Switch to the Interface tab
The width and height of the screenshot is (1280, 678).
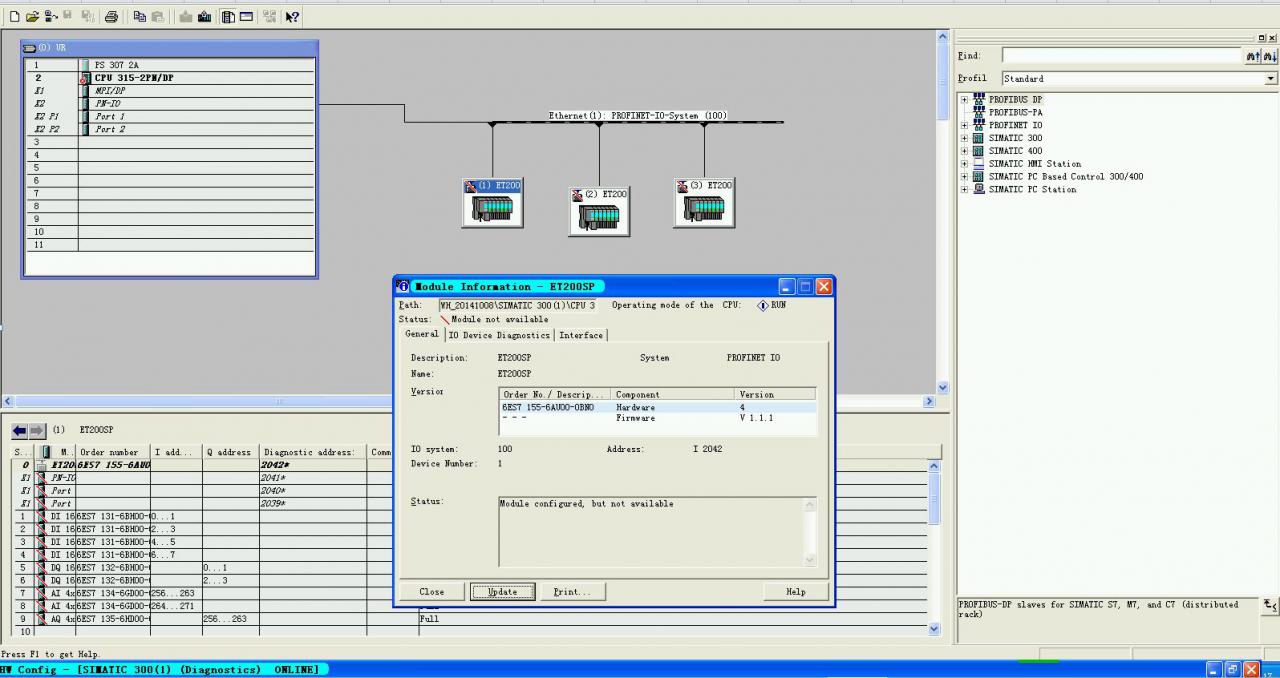point(581,335)
